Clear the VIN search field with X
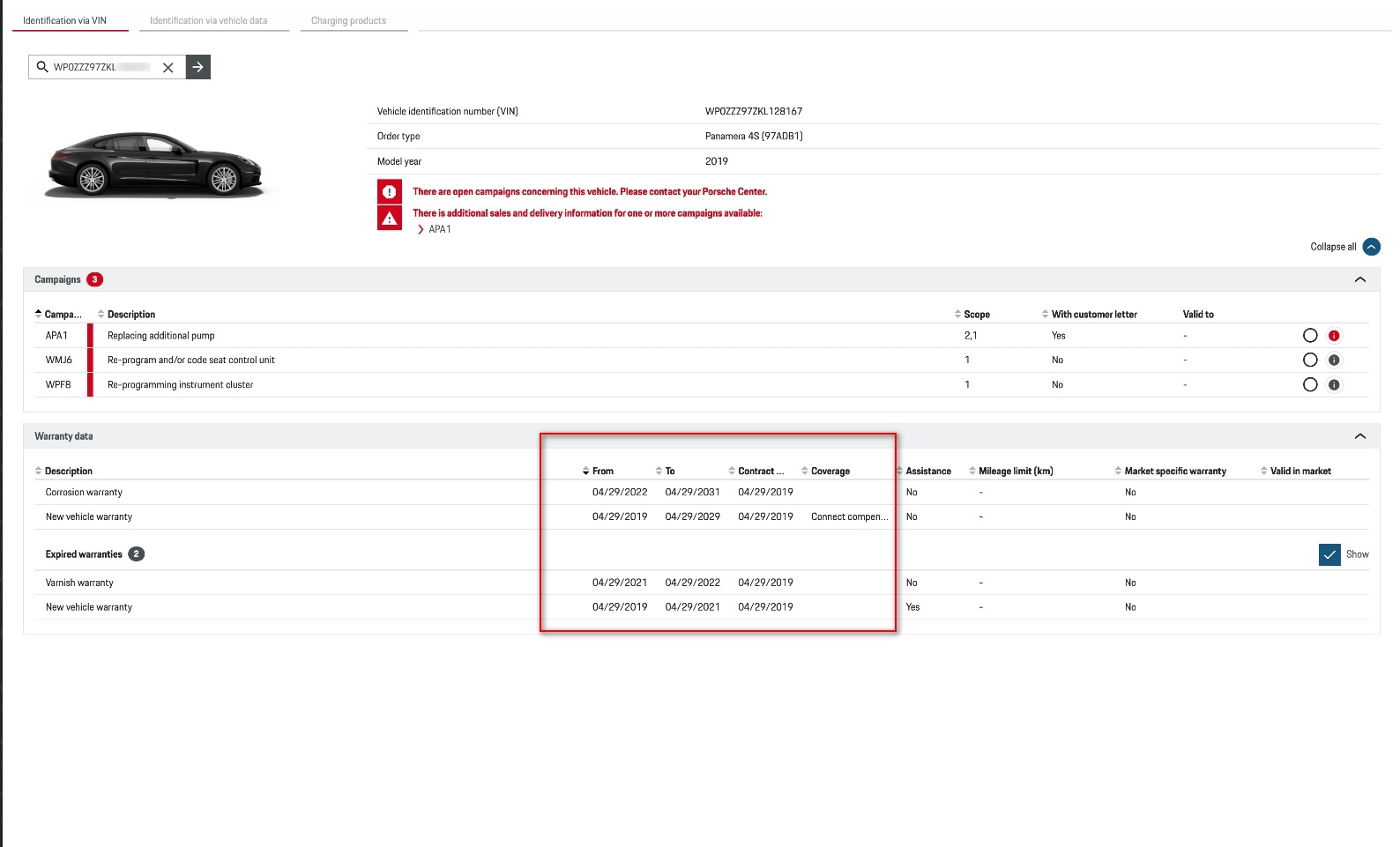The image size is (1400, 847). pyautogui.click(x=168, y=67)
